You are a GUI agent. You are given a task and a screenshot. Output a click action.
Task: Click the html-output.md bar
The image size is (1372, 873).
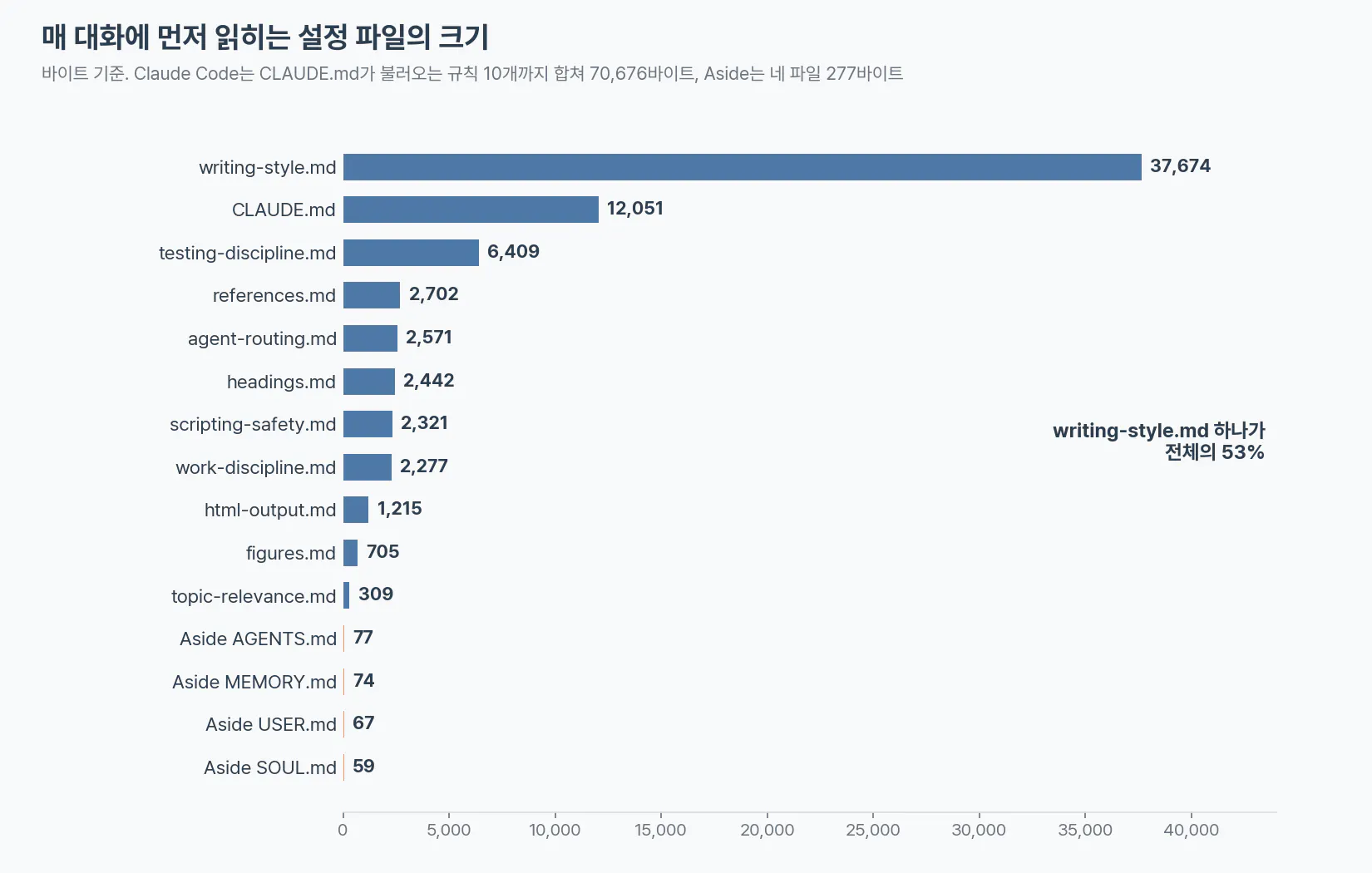[x=356, y=510]
